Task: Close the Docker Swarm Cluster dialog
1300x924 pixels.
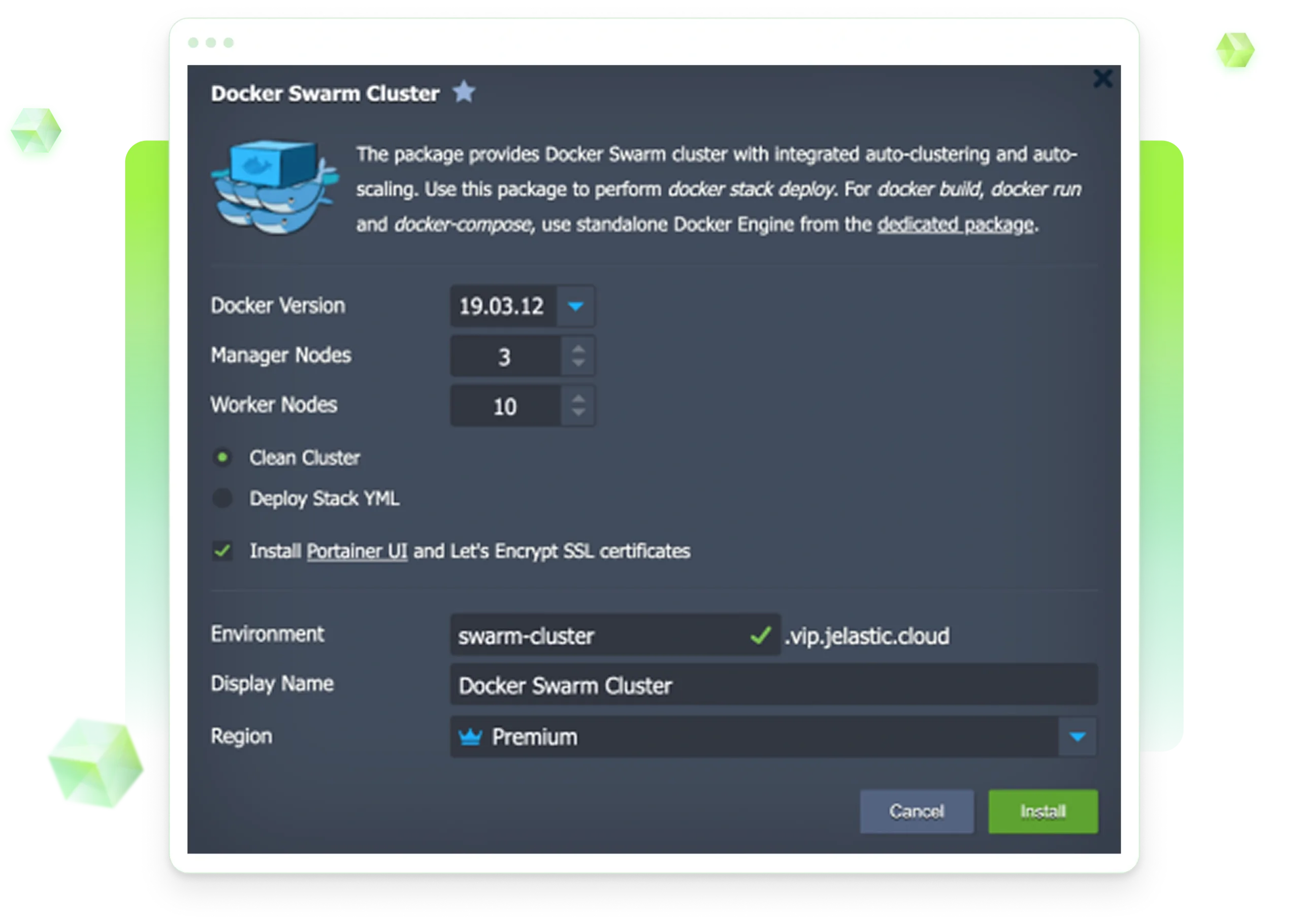Action: pos(1102,79)
